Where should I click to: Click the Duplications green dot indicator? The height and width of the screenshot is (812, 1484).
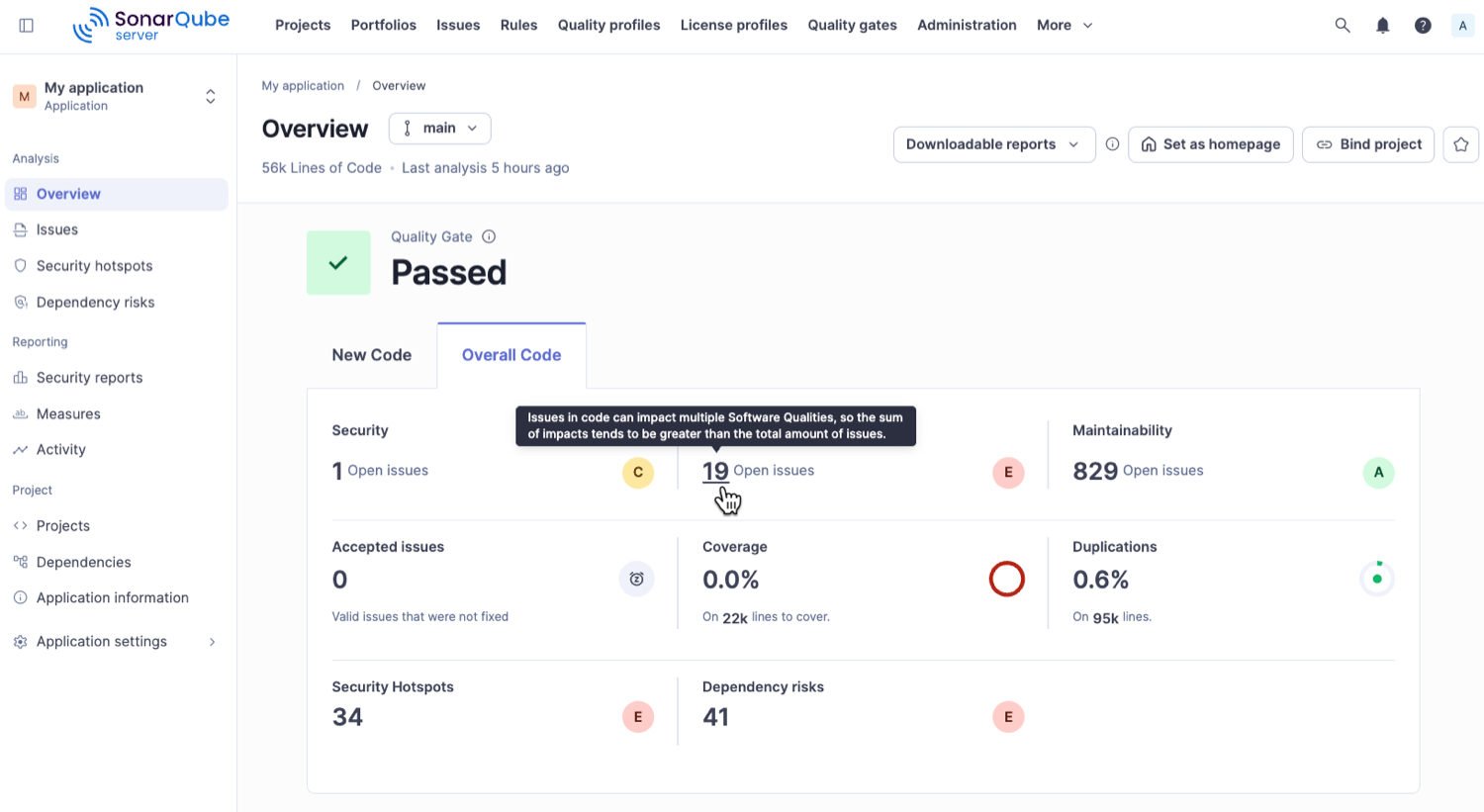1377,580
